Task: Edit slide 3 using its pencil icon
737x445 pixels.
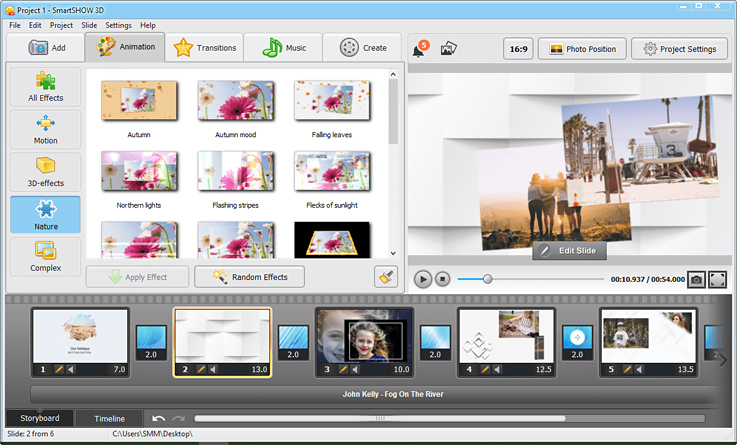Action: 342,370
